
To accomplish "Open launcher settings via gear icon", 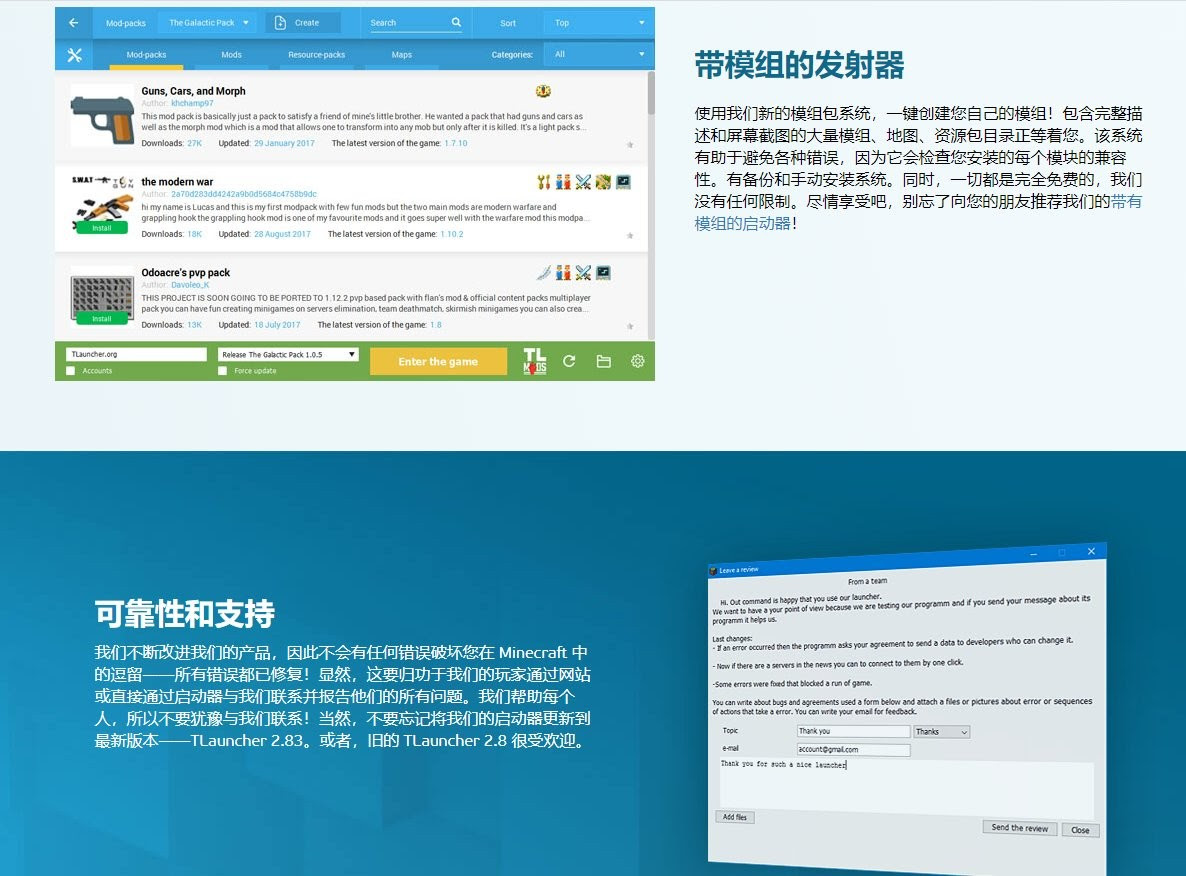I will pos(638,361).
